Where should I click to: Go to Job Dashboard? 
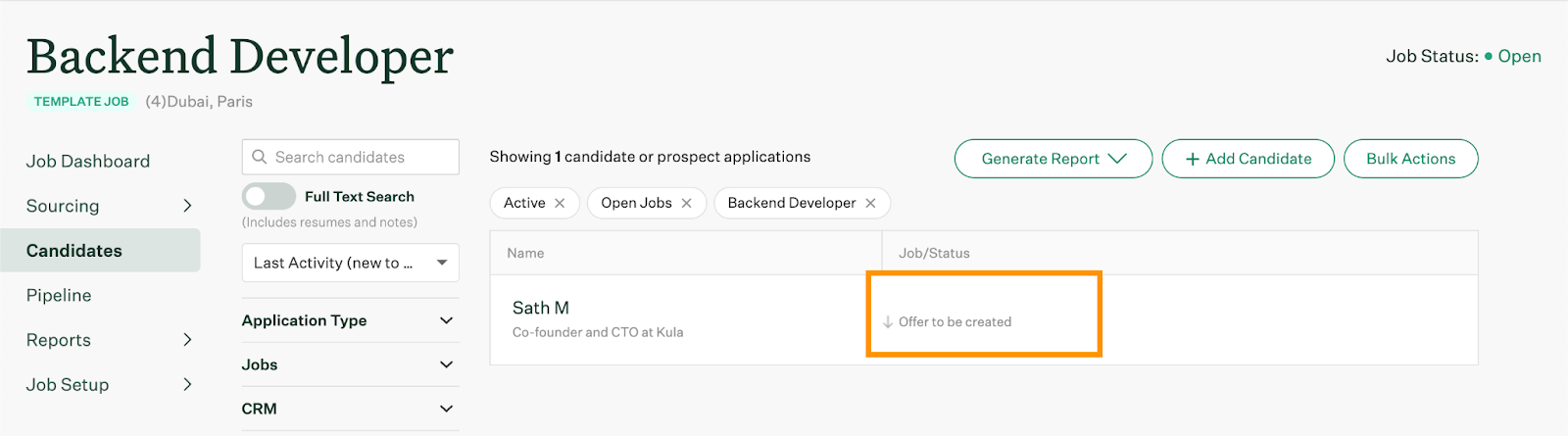88,161
